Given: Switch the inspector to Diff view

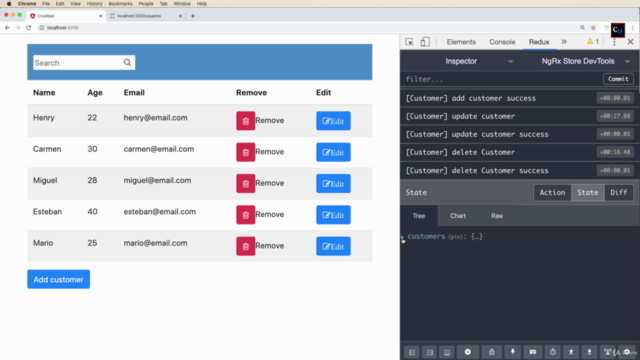Looking at the screenshot, I should coord(619,193).
